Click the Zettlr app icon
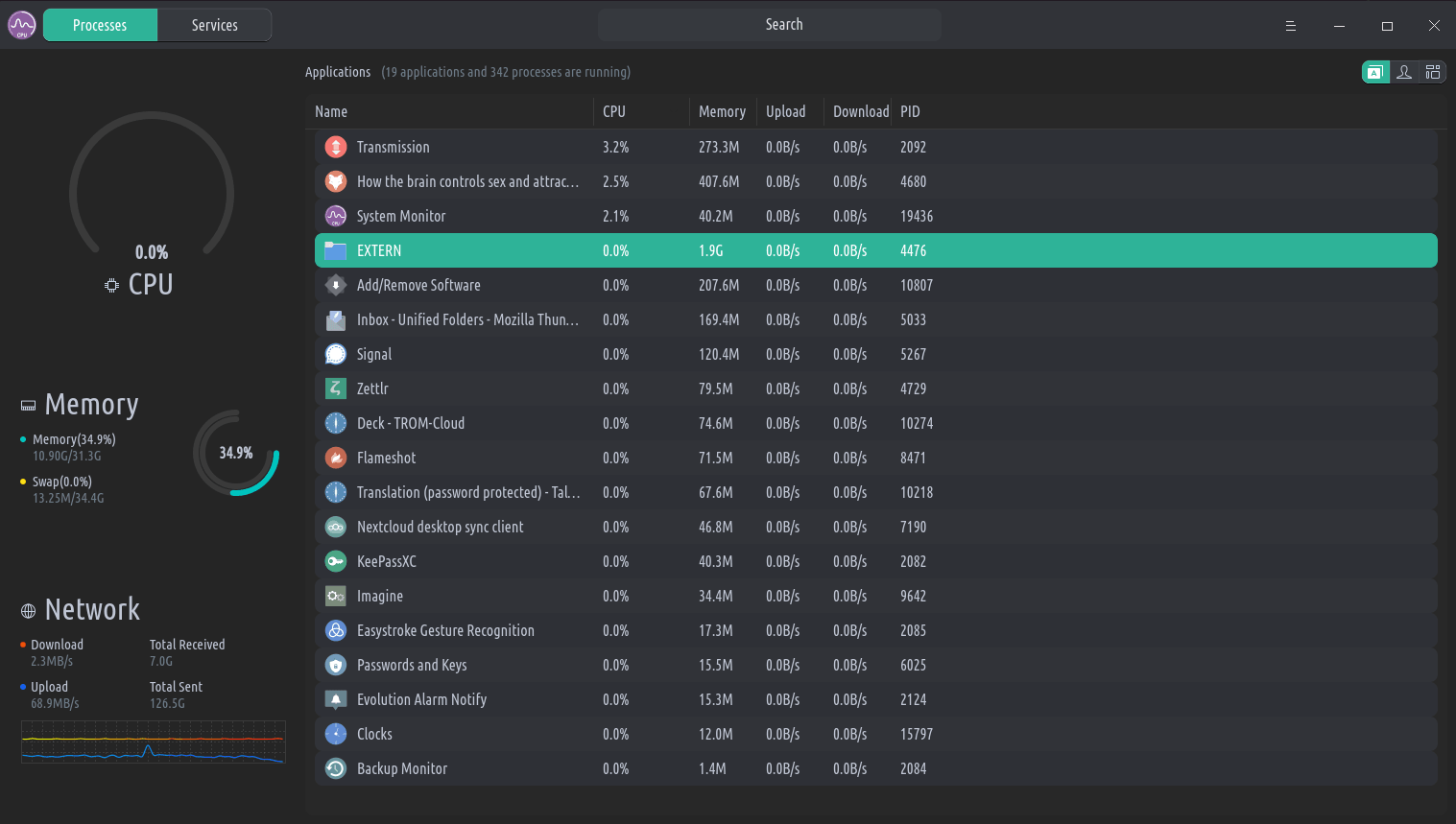This screenshot has height=824, width=1456. [x=335, y=388]
